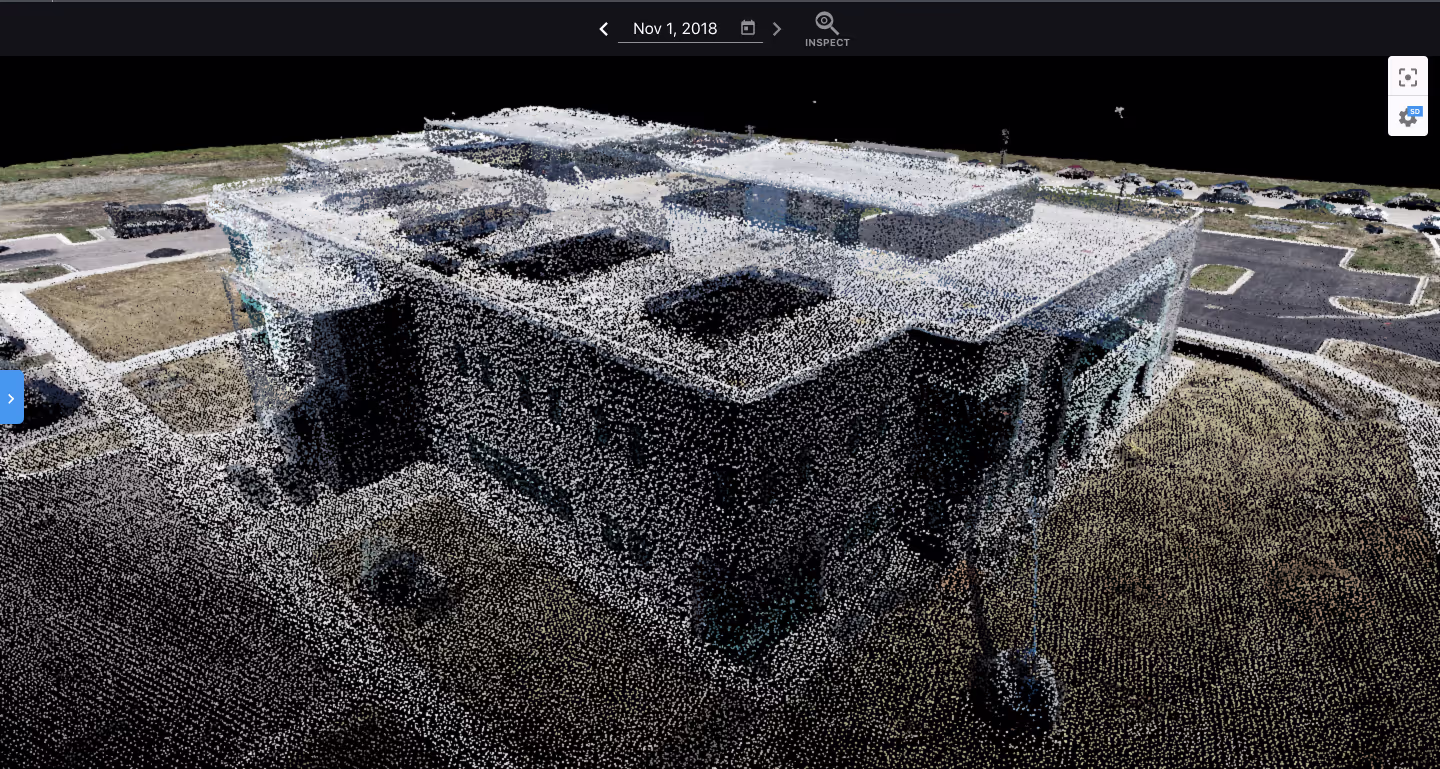The image size is (1440, 769).
Task: Click the SD badge on the settings gear
Action: tap(1415, 111)
